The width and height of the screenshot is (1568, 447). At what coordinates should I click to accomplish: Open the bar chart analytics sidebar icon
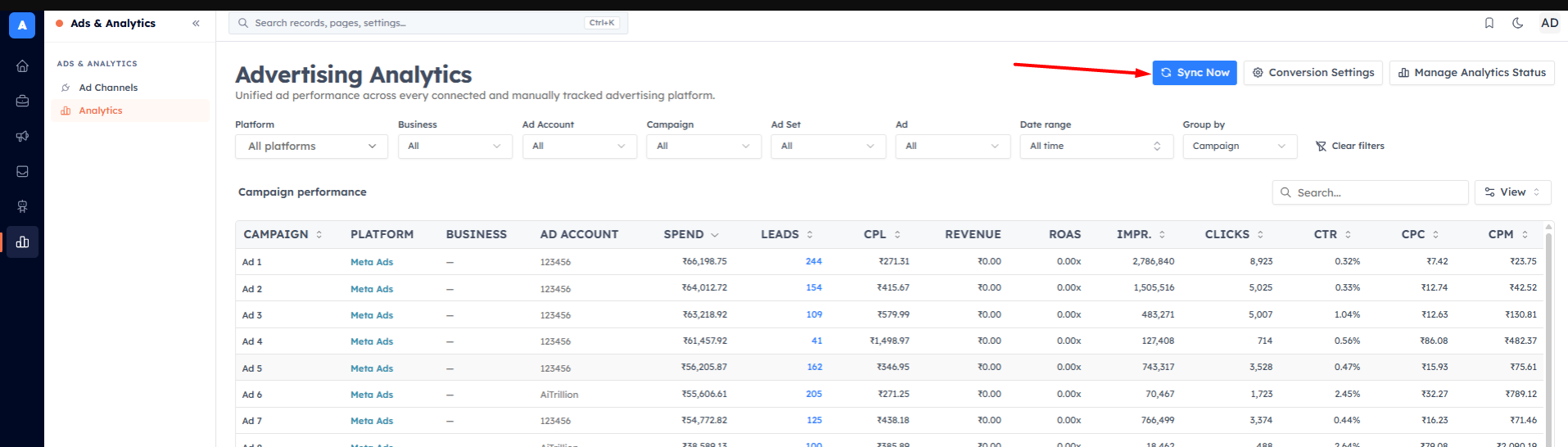point(22,242)
